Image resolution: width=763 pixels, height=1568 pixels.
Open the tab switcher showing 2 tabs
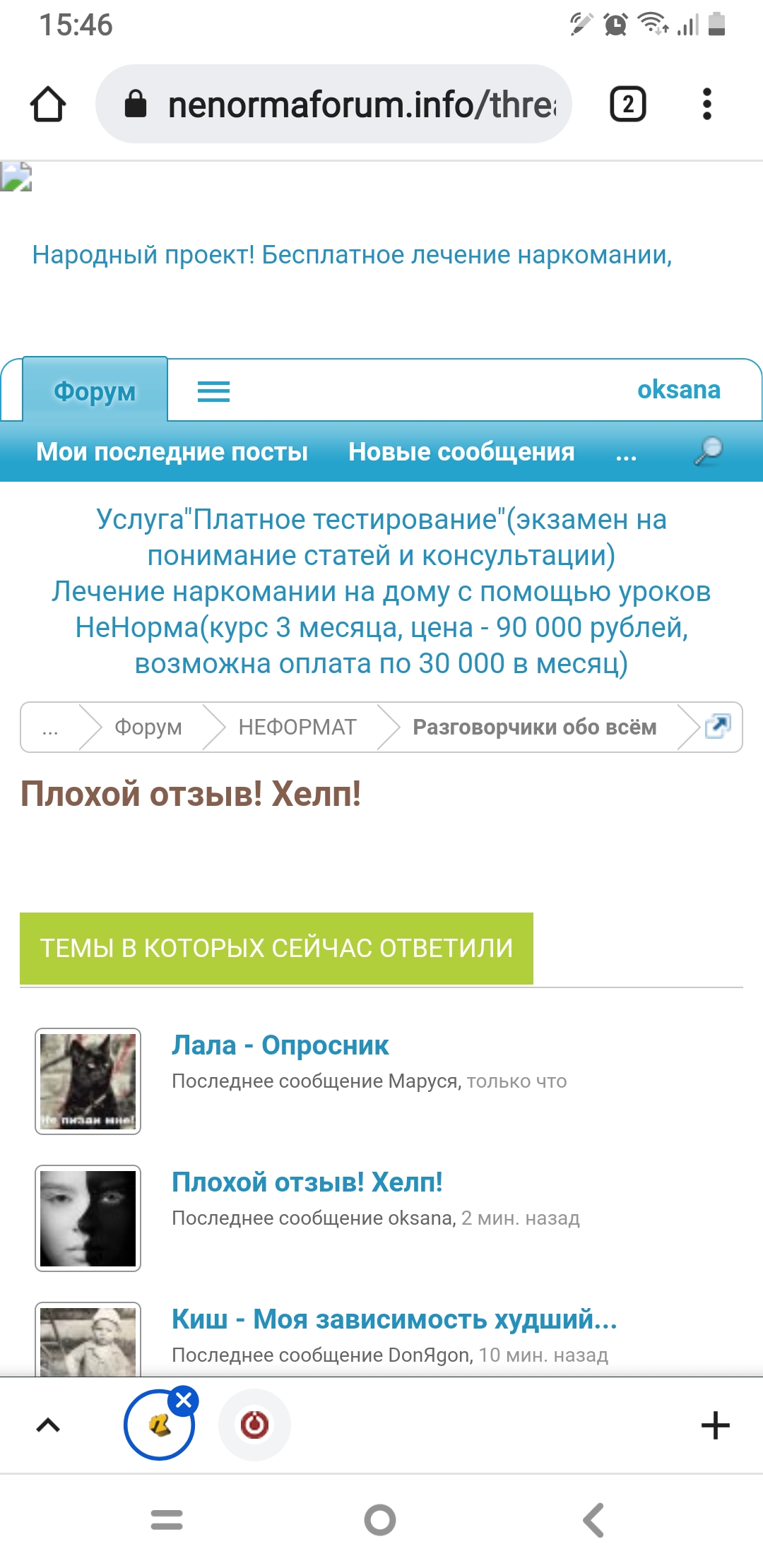(627, 105)
